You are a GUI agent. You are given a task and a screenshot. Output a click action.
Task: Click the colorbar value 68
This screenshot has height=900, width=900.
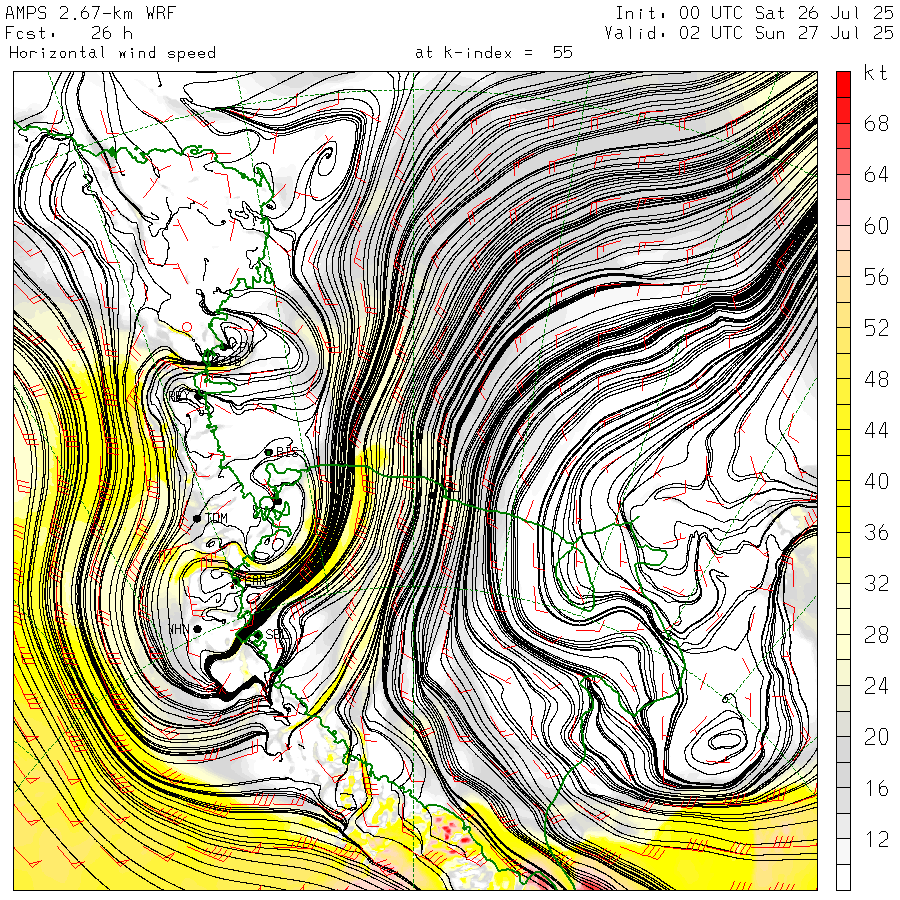(x=876, y=123)
